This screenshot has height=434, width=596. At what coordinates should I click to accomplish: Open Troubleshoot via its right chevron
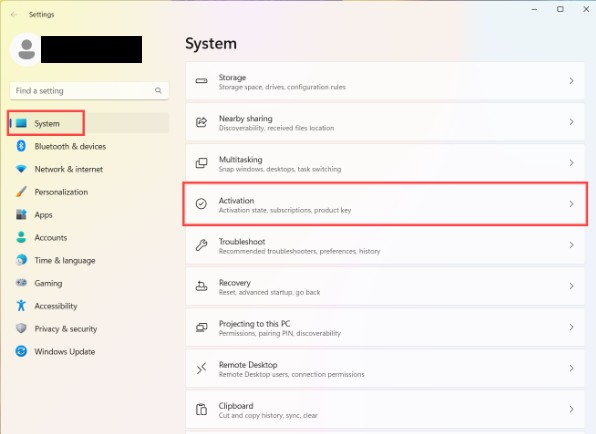click(x=571, y=245)
